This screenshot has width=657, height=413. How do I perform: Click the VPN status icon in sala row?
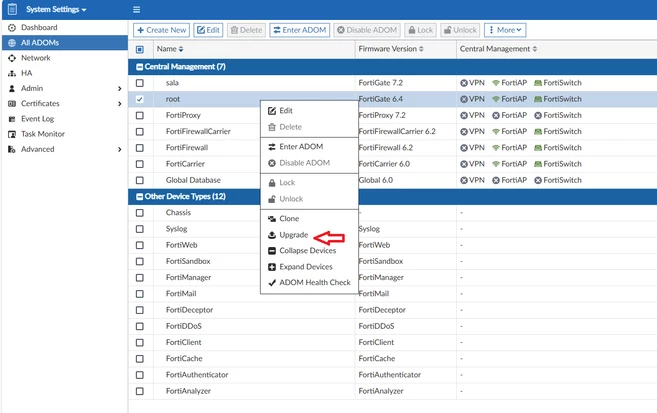[464, 83]
